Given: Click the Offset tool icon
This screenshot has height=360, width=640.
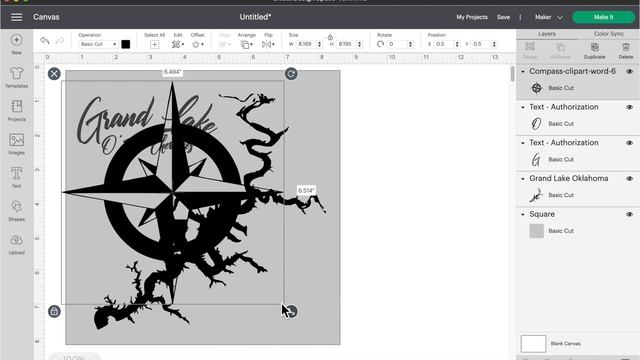Looking at the screenshot, I should (x=198, y=44).
